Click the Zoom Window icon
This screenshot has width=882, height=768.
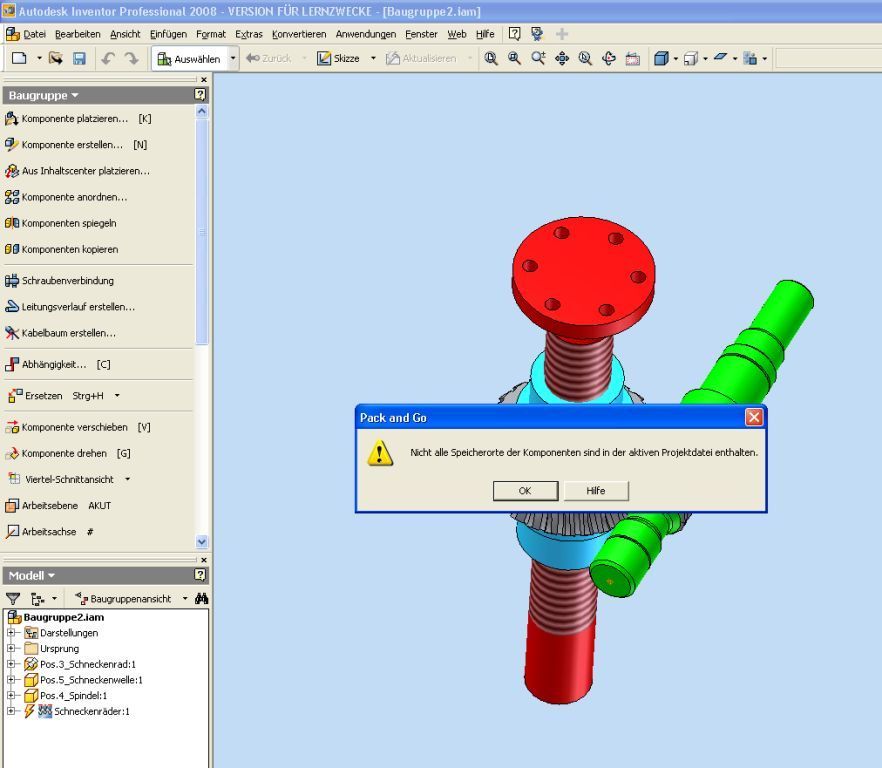514,58
